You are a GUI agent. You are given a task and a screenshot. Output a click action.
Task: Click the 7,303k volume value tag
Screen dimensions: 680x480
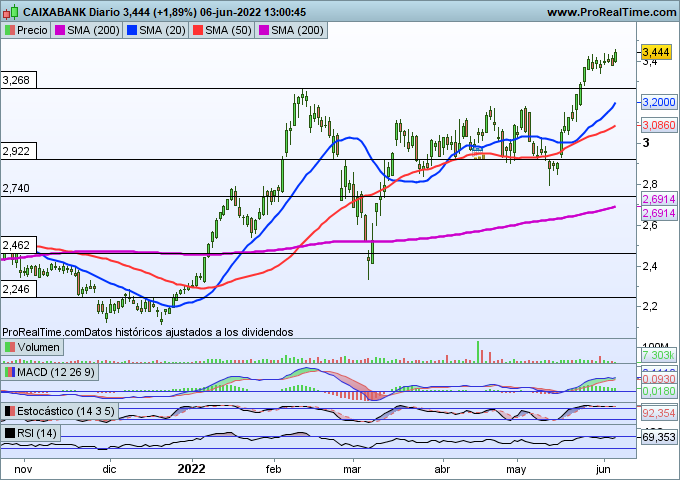point(659,355)
